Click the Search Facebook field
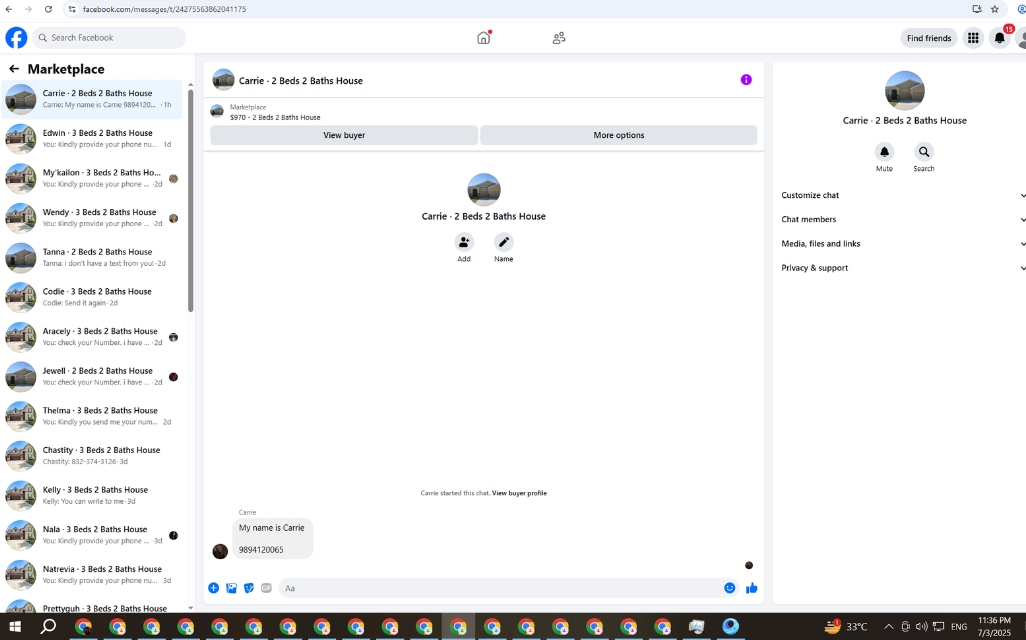The width and height of the screenshot is (1026, 640). pos(109,38)
